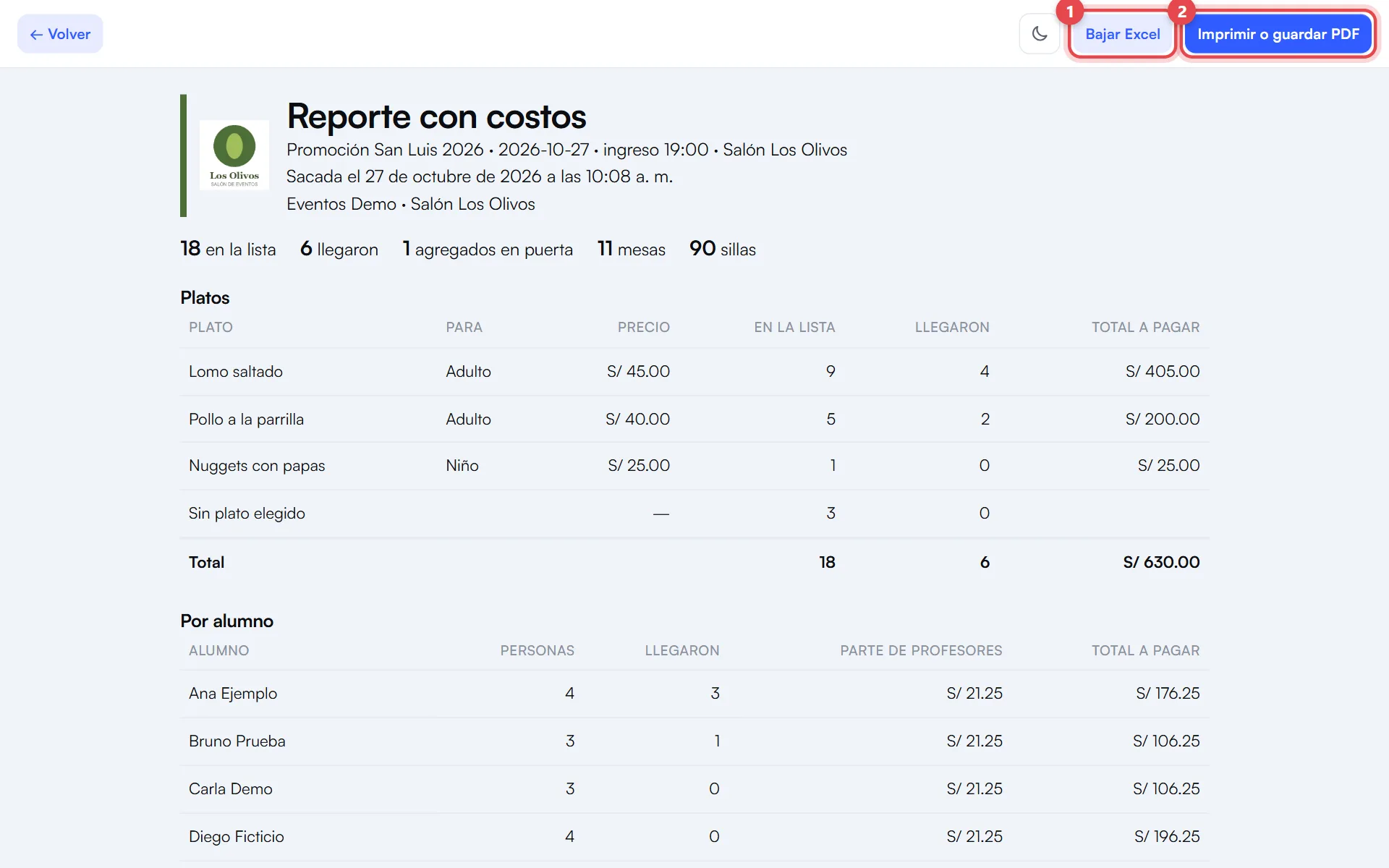Click the S/ 200.00 total cell
This screenshot has height=868, width=1389.
pyautogui.click(x=1163, y=420)
